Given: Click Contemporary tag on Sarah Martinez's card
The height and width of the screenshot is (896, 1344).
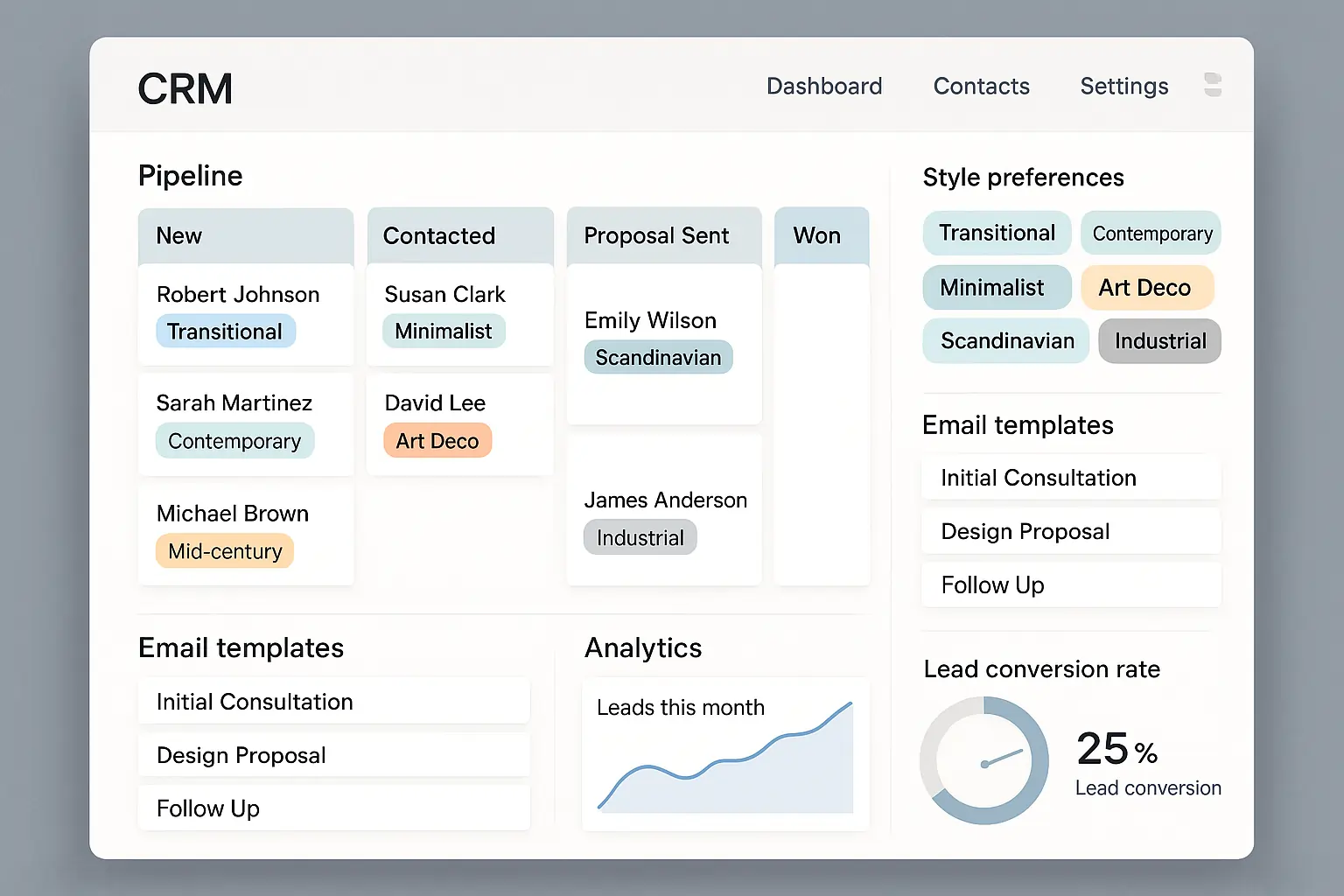Looking at the screenshot, I should [234, 441].
